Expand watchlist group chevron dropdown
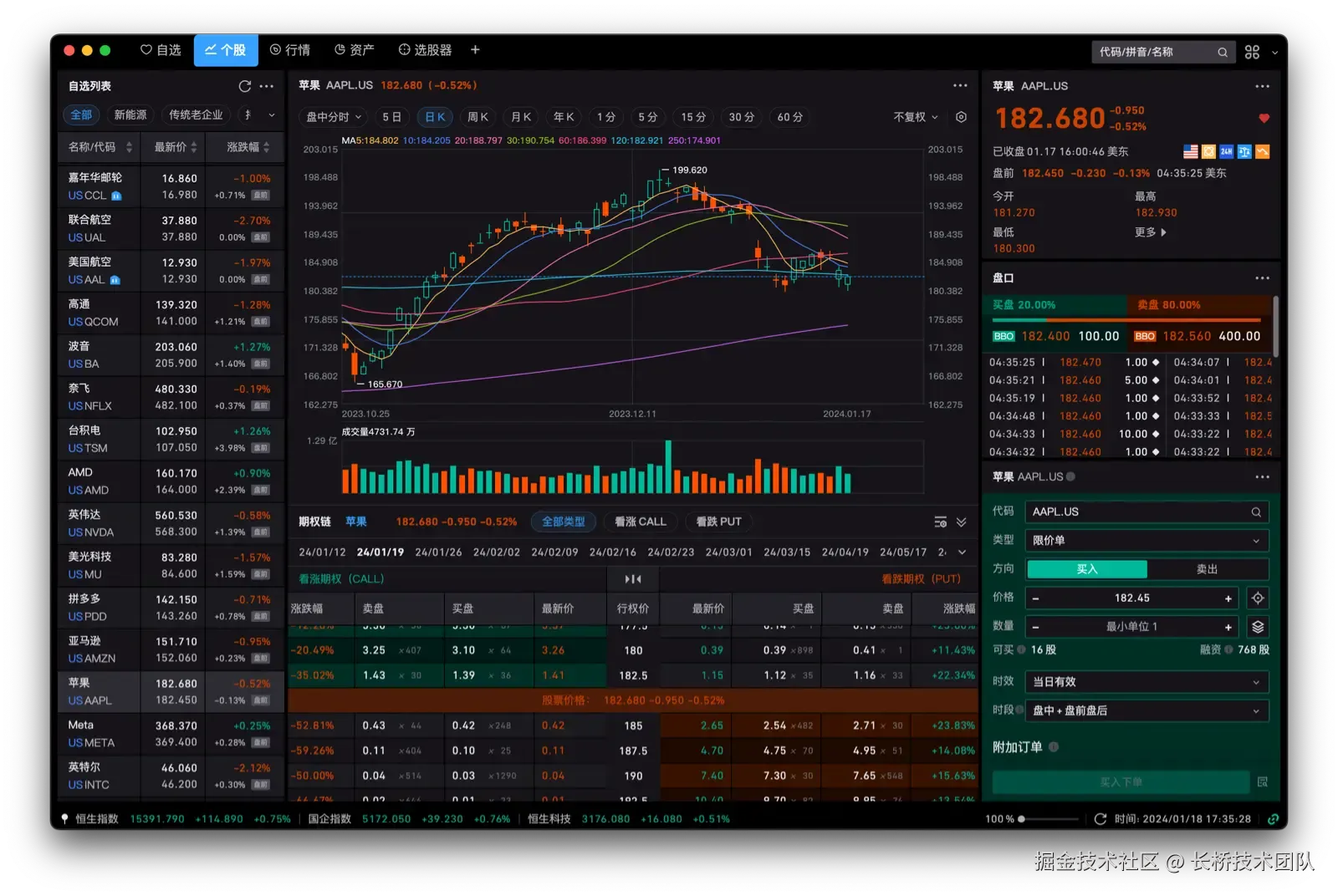The width and height of the screenshot is (1338, 896). tap(272, 115)
